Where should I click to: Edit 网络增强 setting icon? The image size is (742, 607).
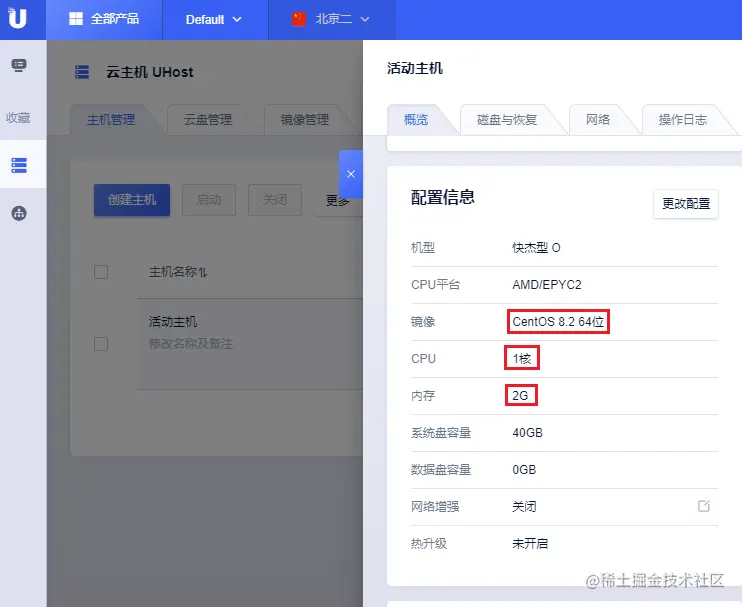704,506
